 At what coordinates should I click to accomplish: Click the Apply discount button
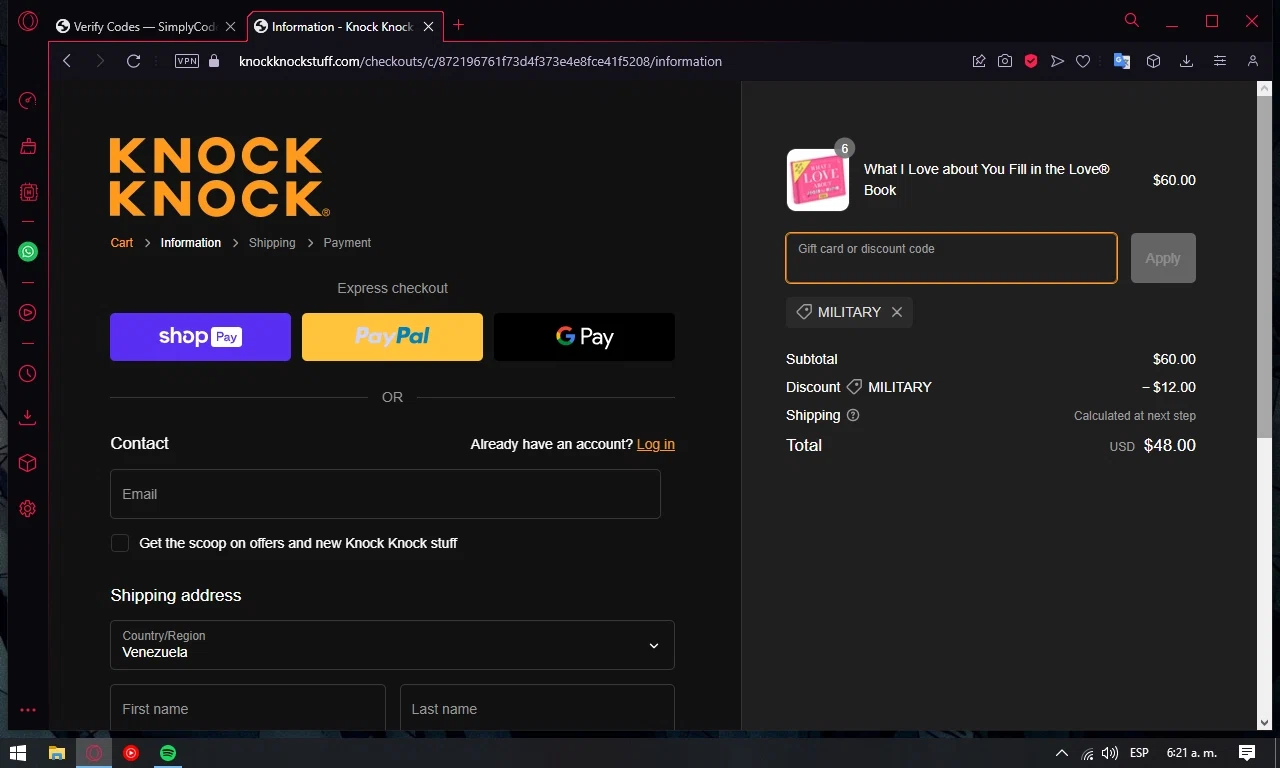point(1163,258)
